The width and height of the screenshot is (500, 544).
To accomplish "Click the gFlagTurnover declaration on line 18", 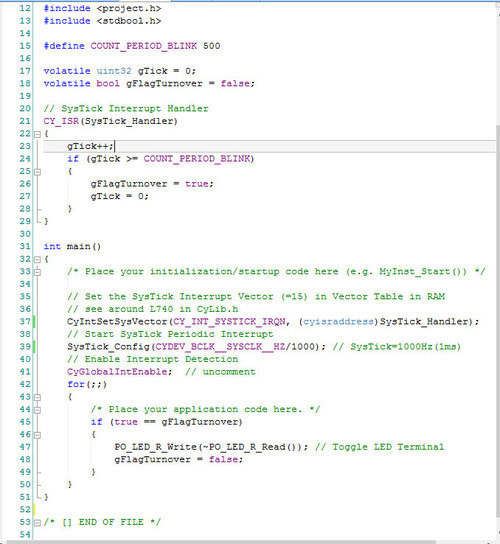I will click(164, 84).
